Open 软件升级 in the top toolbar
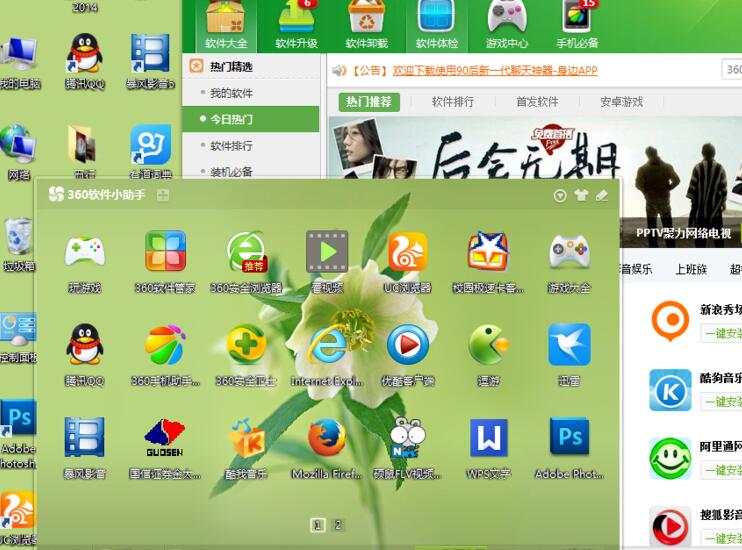This screenshot has height=550, width=742. [296, 25]
